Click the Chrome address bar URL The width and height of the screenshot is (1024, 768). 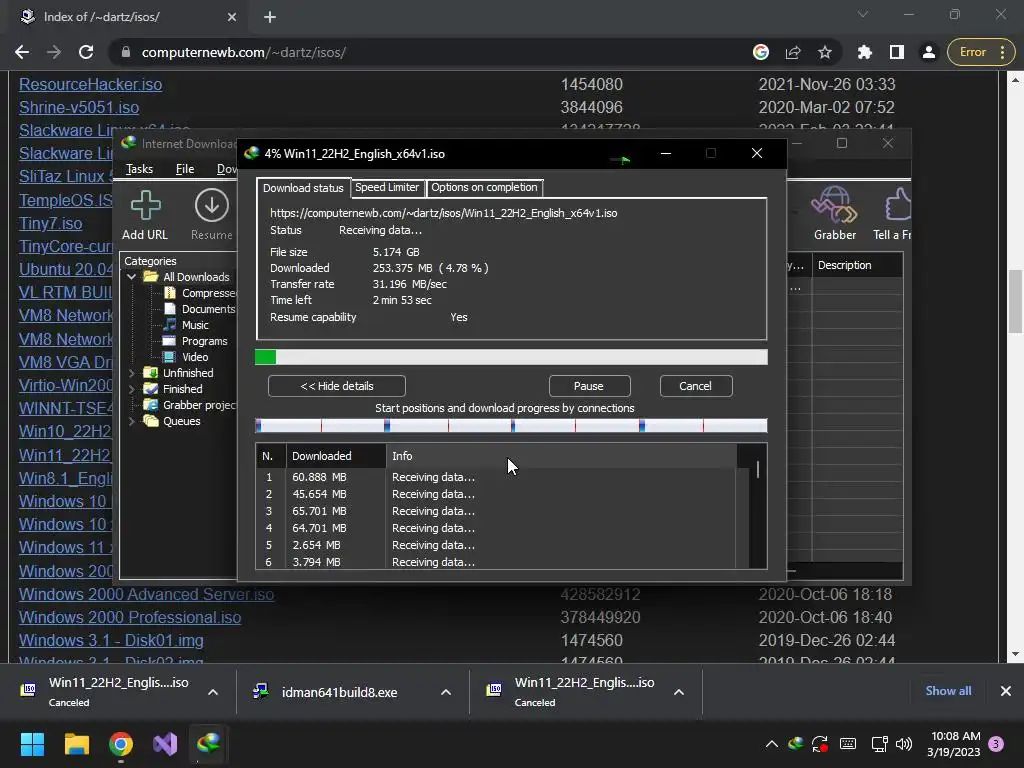(x=244, y=52)
